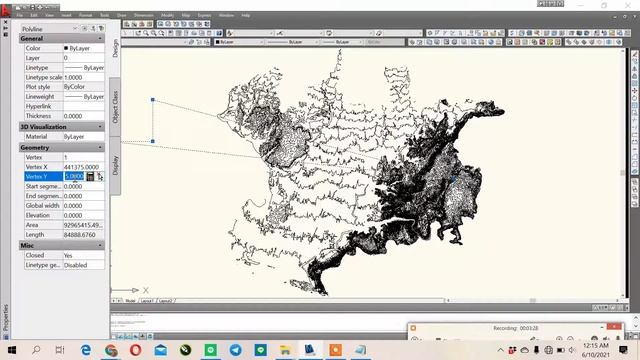Viewport: 640px width, 360px height.
Task: Click the Length value 84888.6760
Action: coord(80,235)
